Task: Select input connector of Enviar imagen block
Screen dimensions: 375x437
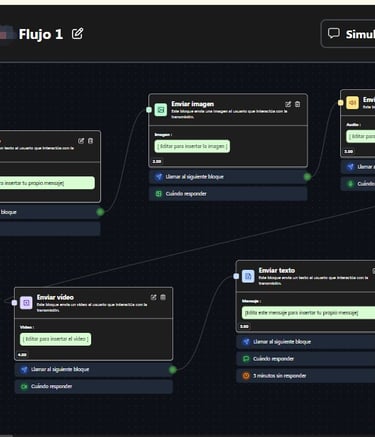Action: pos(149,110)
